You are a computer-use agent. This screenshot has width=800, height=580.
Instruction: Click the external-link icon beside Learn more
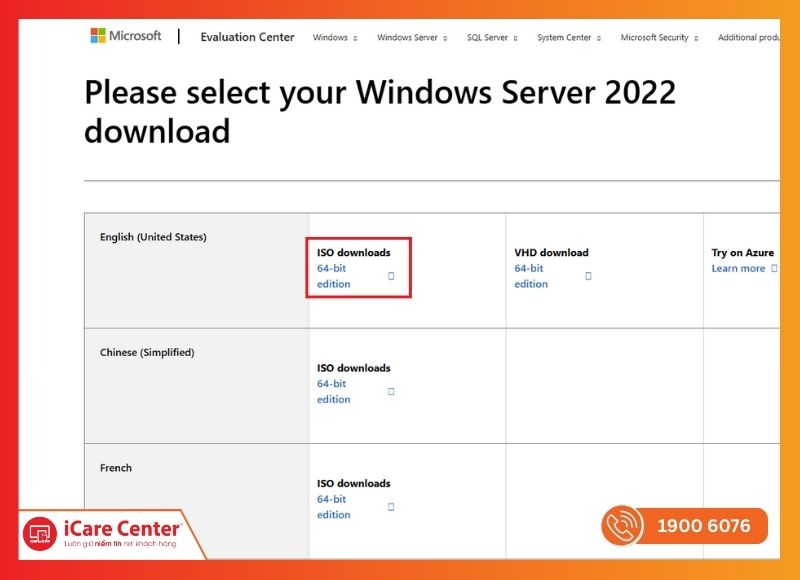point(774,268)
